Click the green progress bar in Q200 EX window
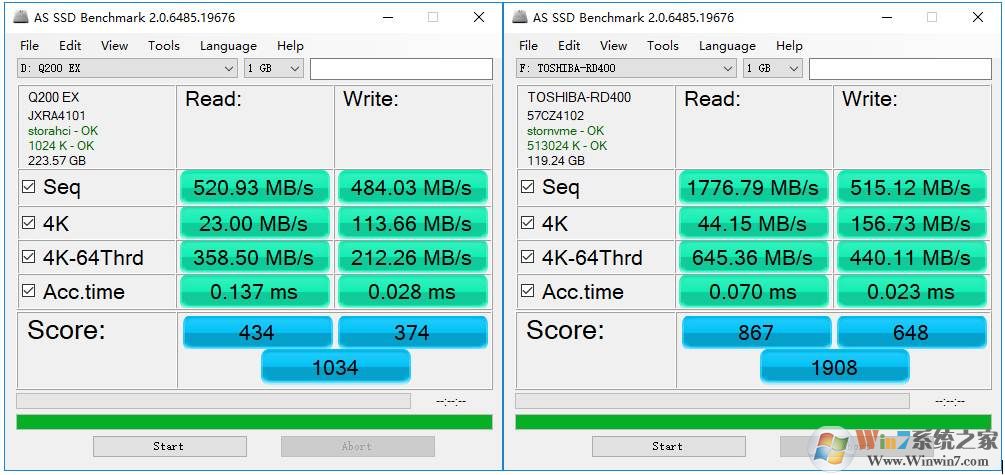Viewport: 1005px width, 475px height. 254,422
